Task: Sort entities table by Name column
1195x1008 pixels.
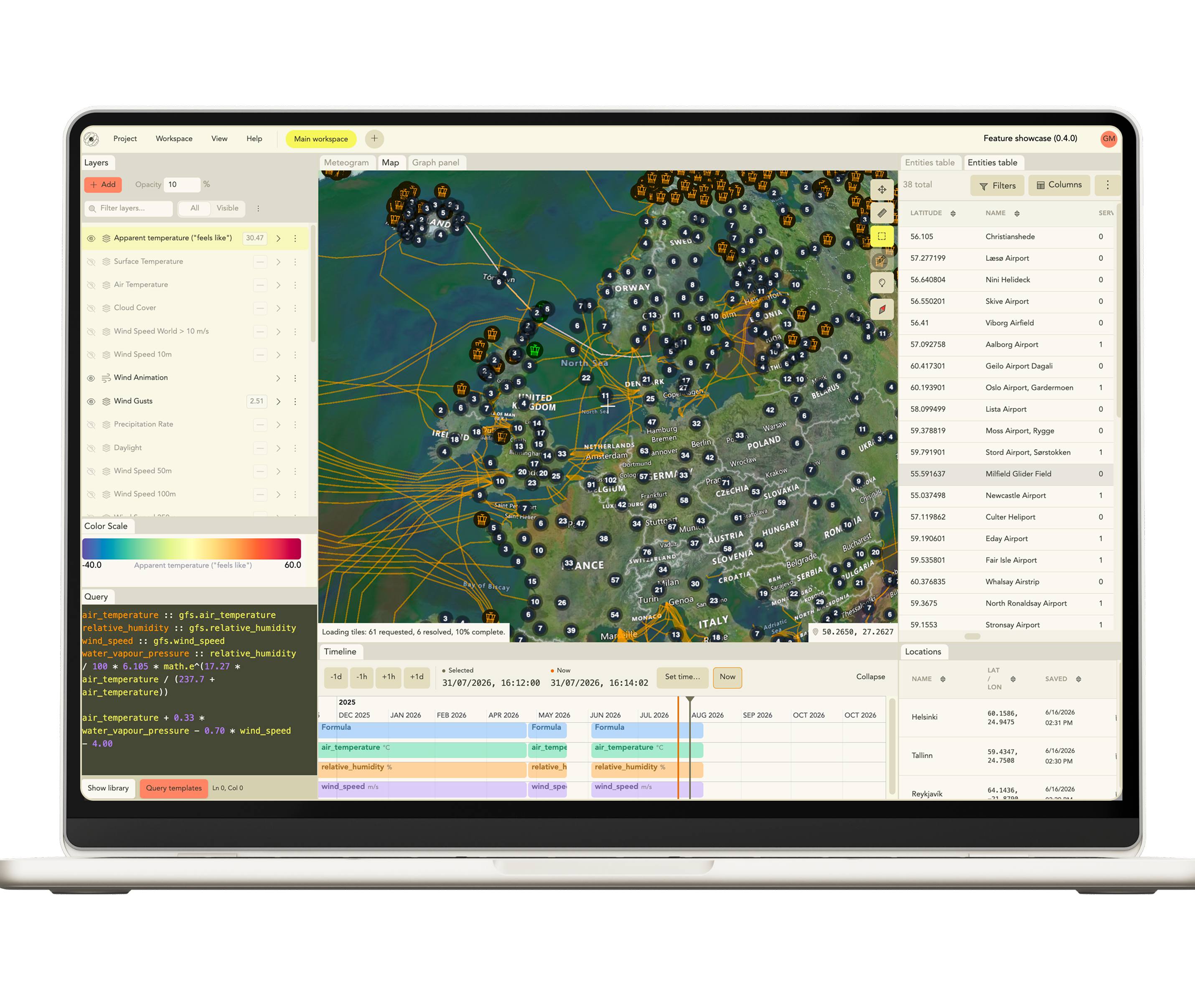Action: coord(1017,214)
